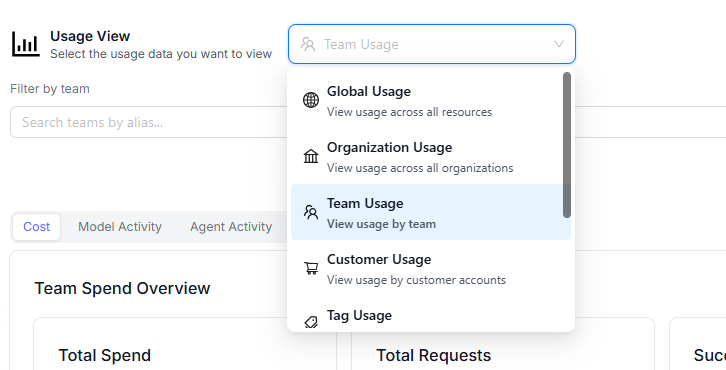Image resolution: width=726 pixels, height=370 pixels.
Task: Click the dropdown list scrollbar thumb
Action: (567, 145)
